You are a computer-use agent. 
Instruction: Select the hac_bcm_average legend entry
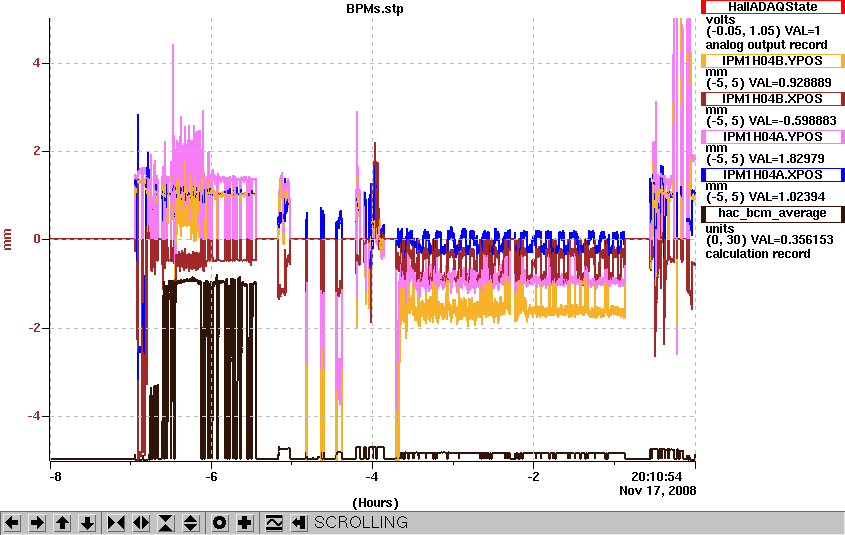click(772, 213)
